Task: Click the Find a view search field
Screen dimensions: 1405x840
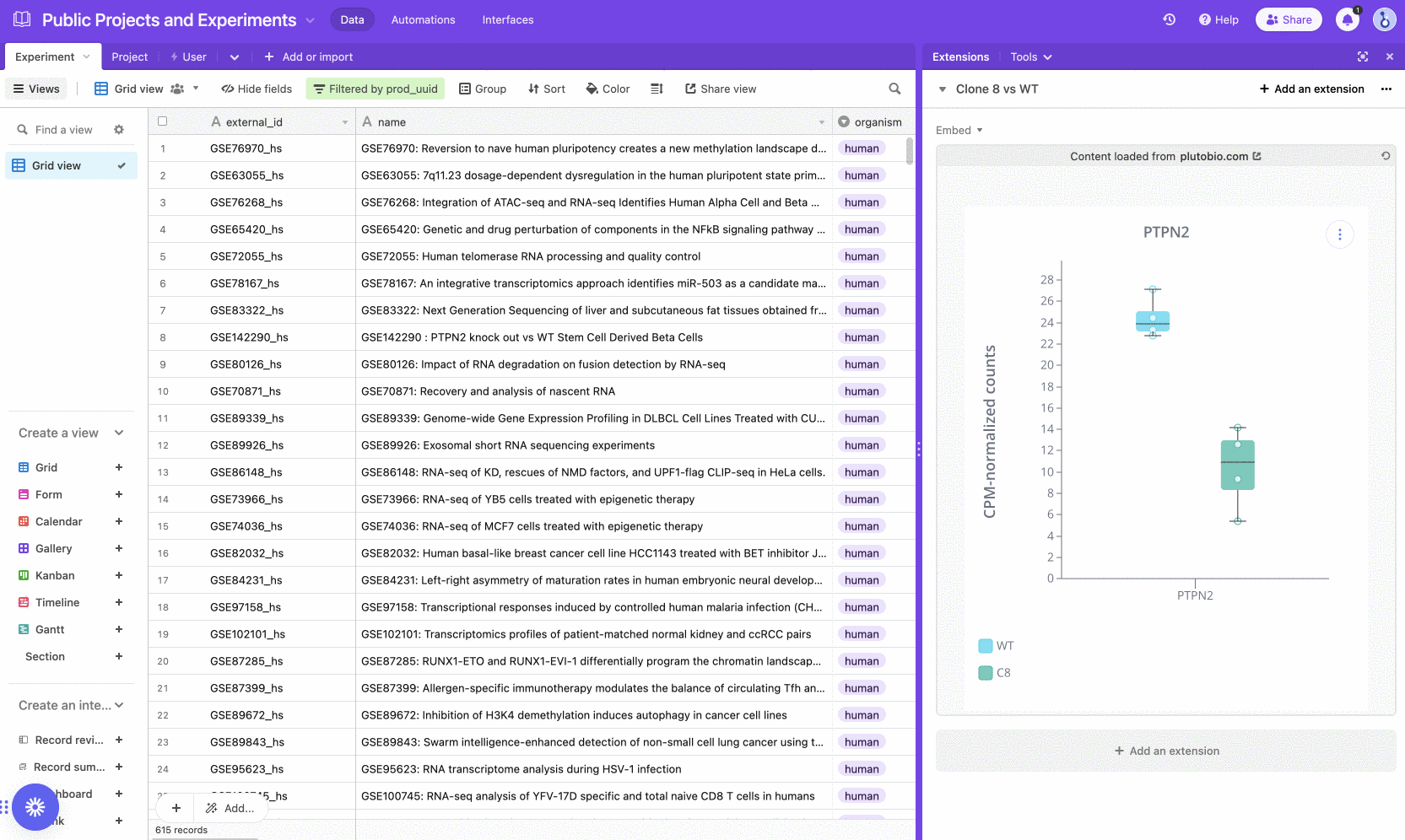Action: tap(63, 130)
